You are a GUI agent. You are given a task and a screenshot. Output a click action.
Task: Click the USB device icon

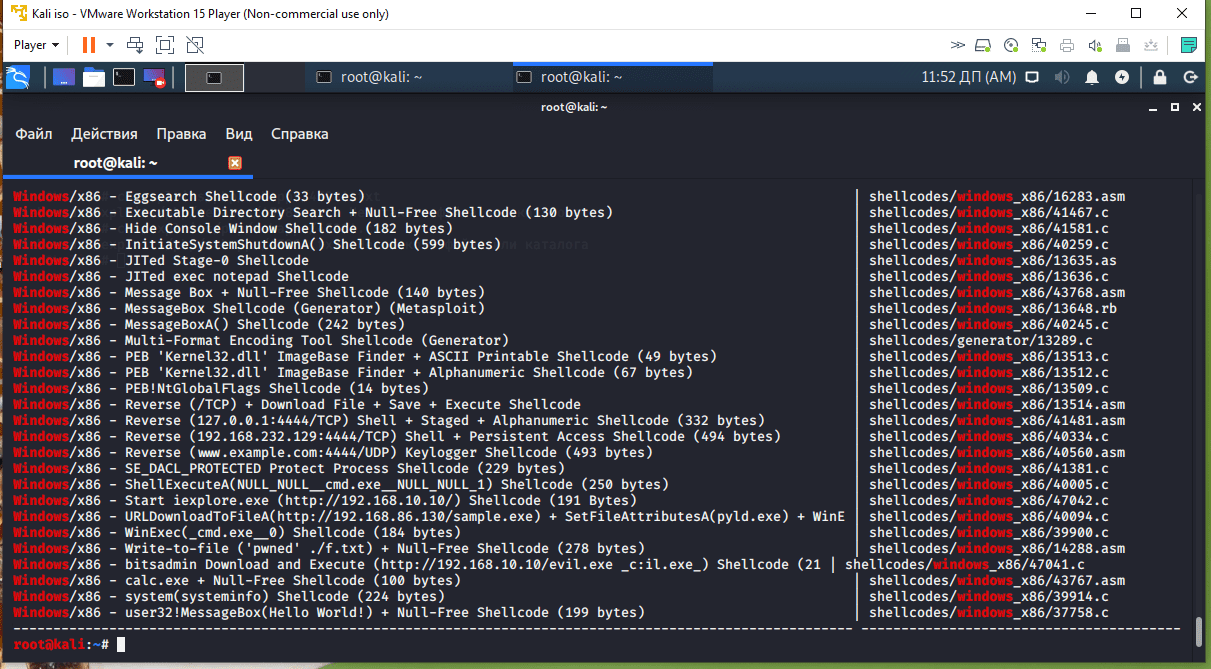(x=1123, y=45)
